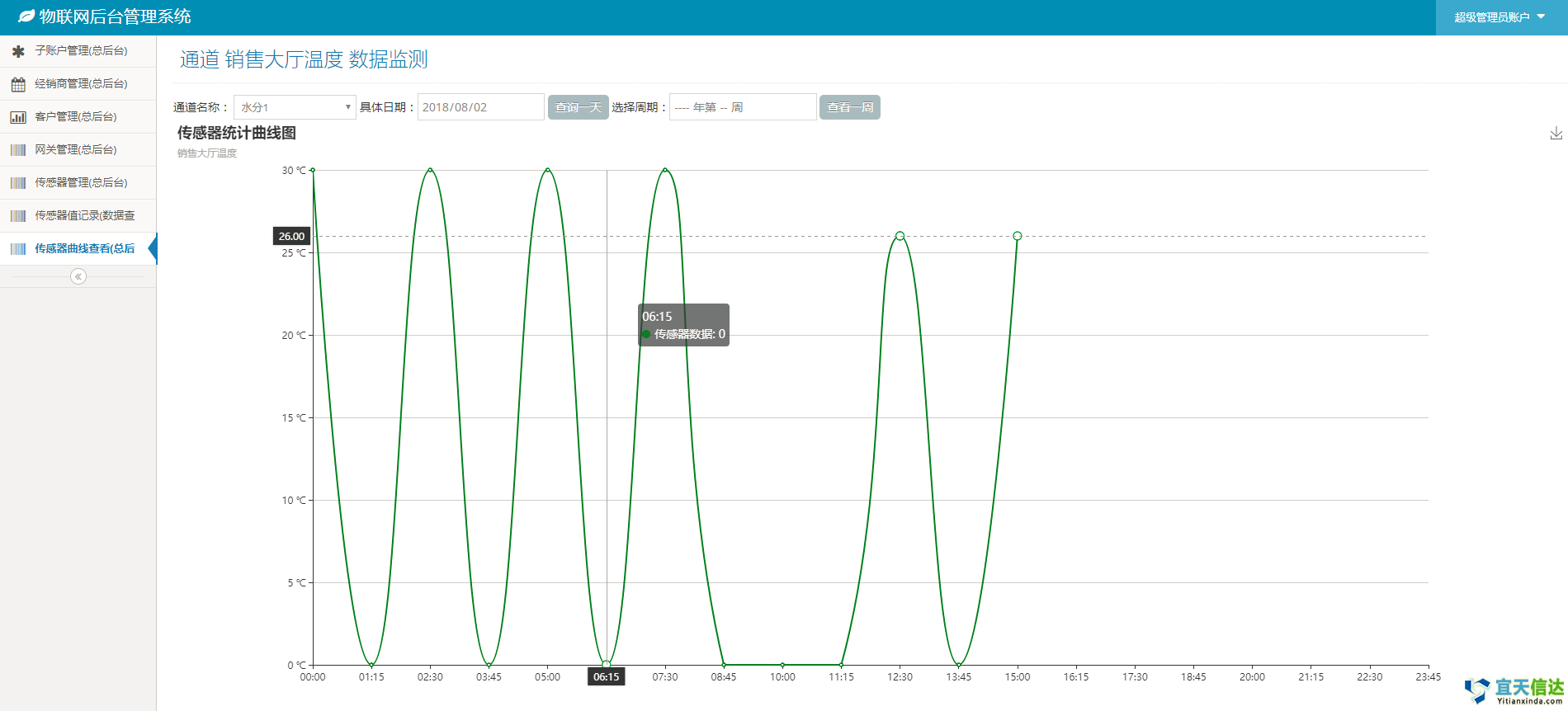Click the asterisk icon beside 子账户管理
Viewport: 1568px width, 711px height.
pyautogui.click(x=18, y=51)
